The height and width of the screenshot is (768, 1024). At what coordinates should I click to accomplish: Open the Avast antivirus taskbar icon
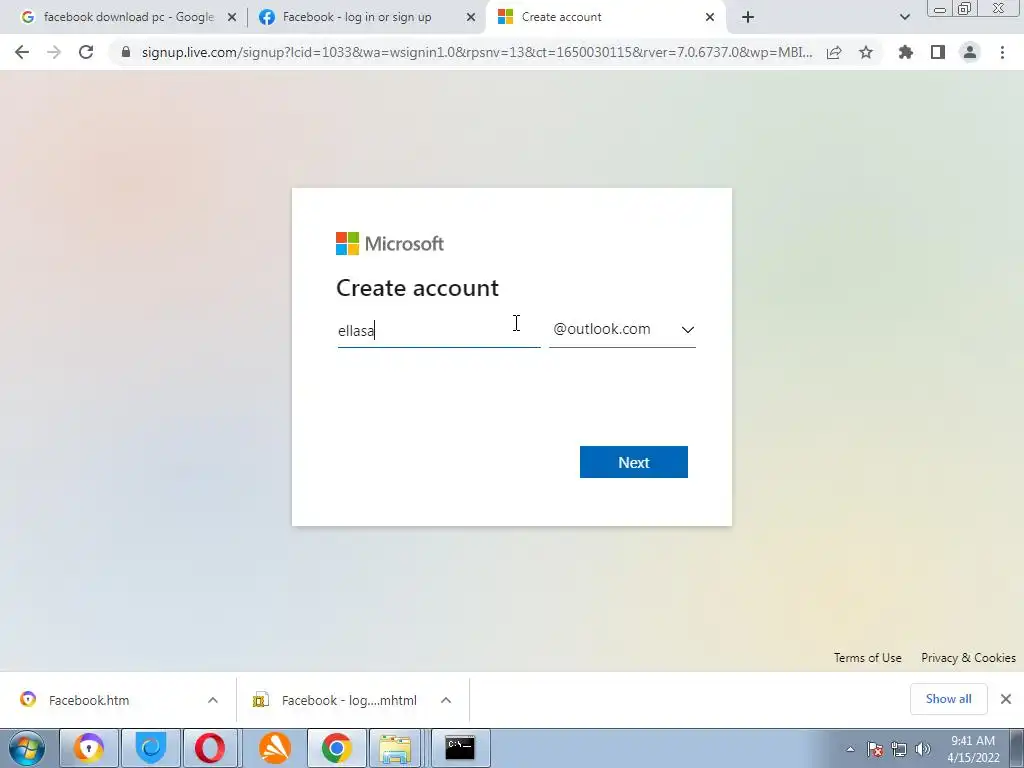point(275,748)
